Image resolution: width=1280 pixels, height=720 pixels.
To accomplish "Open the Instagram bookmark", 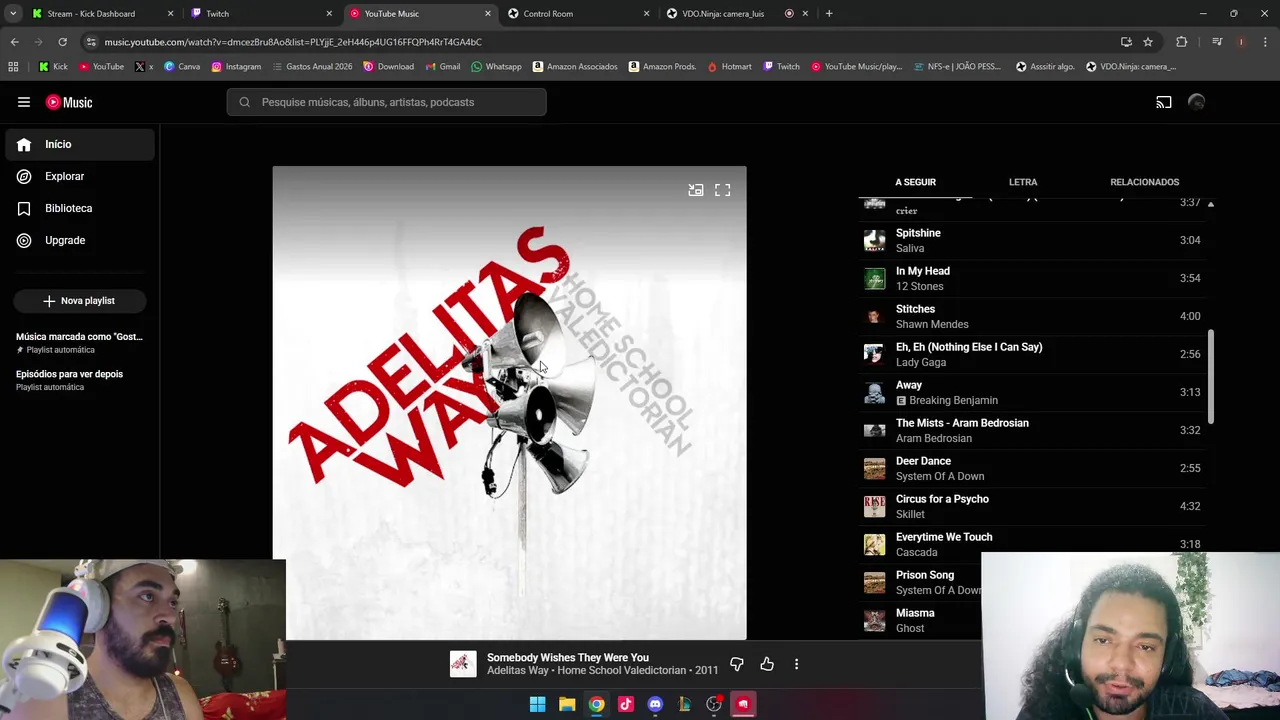I will click(236, 67).
